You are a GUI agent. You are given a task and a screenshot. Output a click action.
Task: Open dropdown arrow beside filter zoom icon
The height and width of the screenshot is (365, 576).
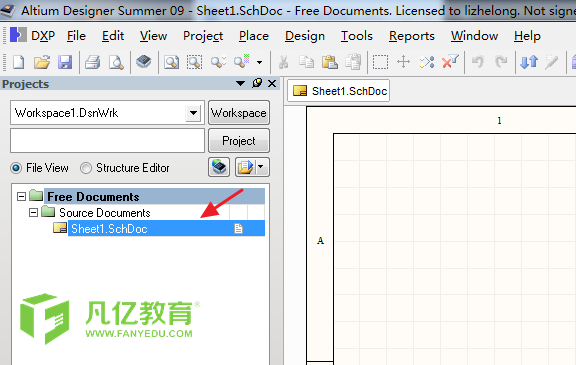coord(259,62)
